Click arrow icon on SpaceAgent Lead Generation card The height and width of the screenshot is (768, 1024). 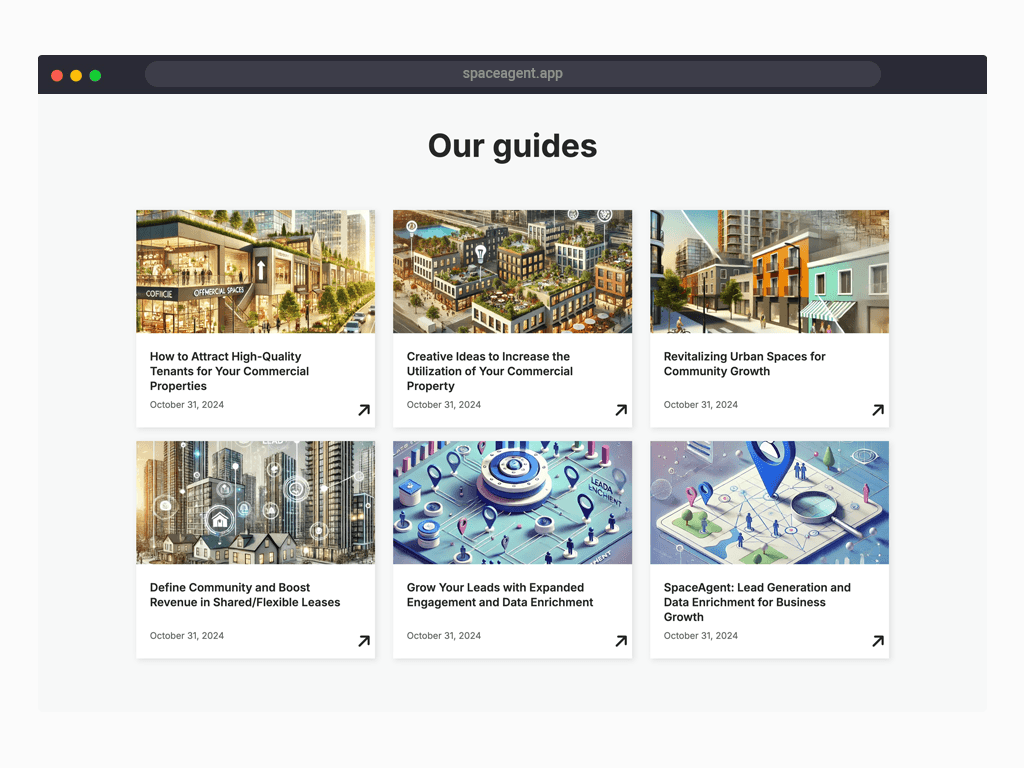coord(878,641)
